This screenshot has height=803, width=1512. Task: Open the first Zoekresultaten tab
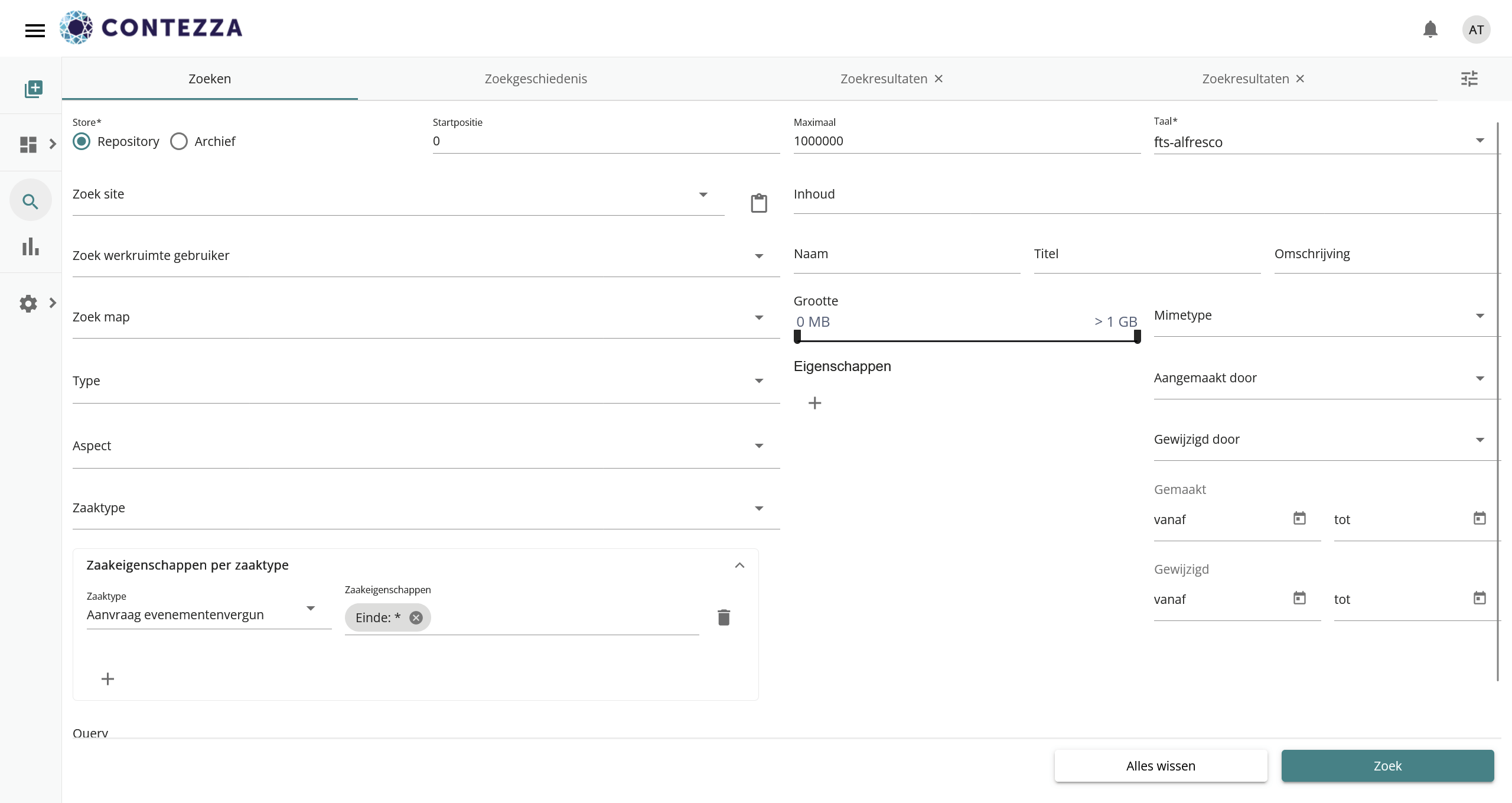(884, 79)
